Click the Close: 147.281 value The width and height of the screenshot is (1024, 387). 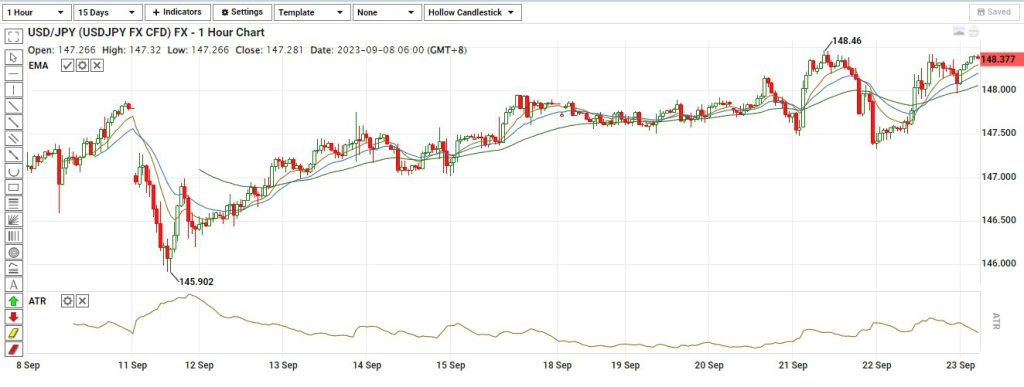tap(271, 50)
